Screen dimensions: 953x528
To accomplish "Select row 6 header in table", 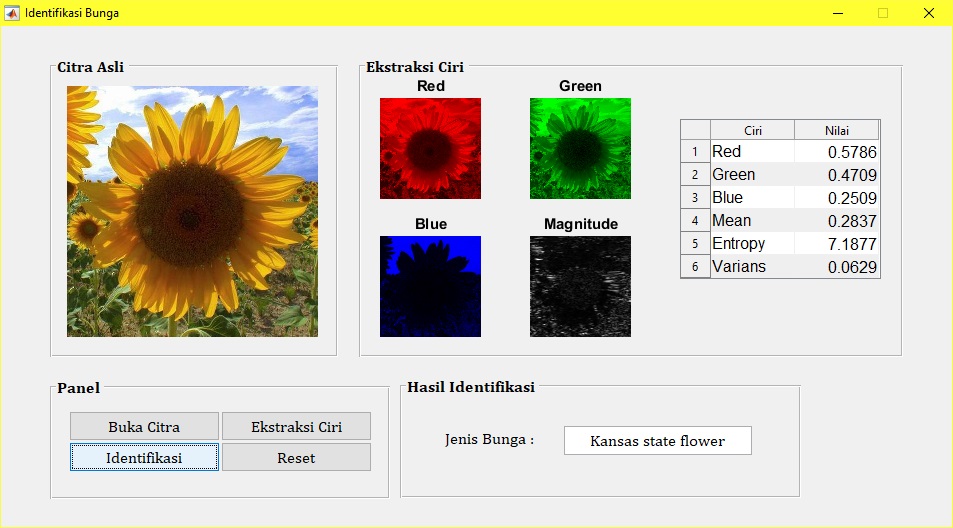I will tap(695, 267).
